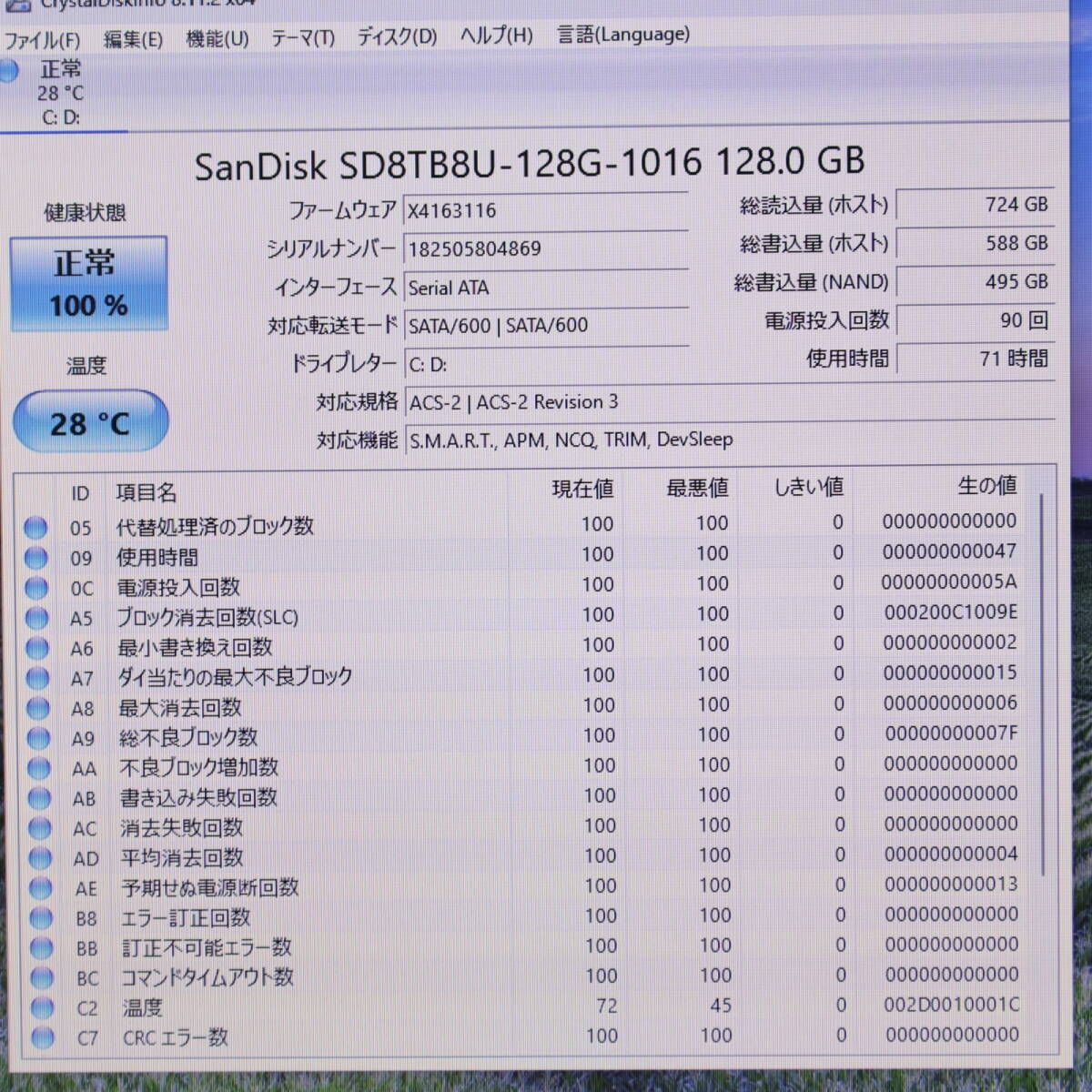
Task: Click status icon for ID A9 row
Action: (38, 738)
